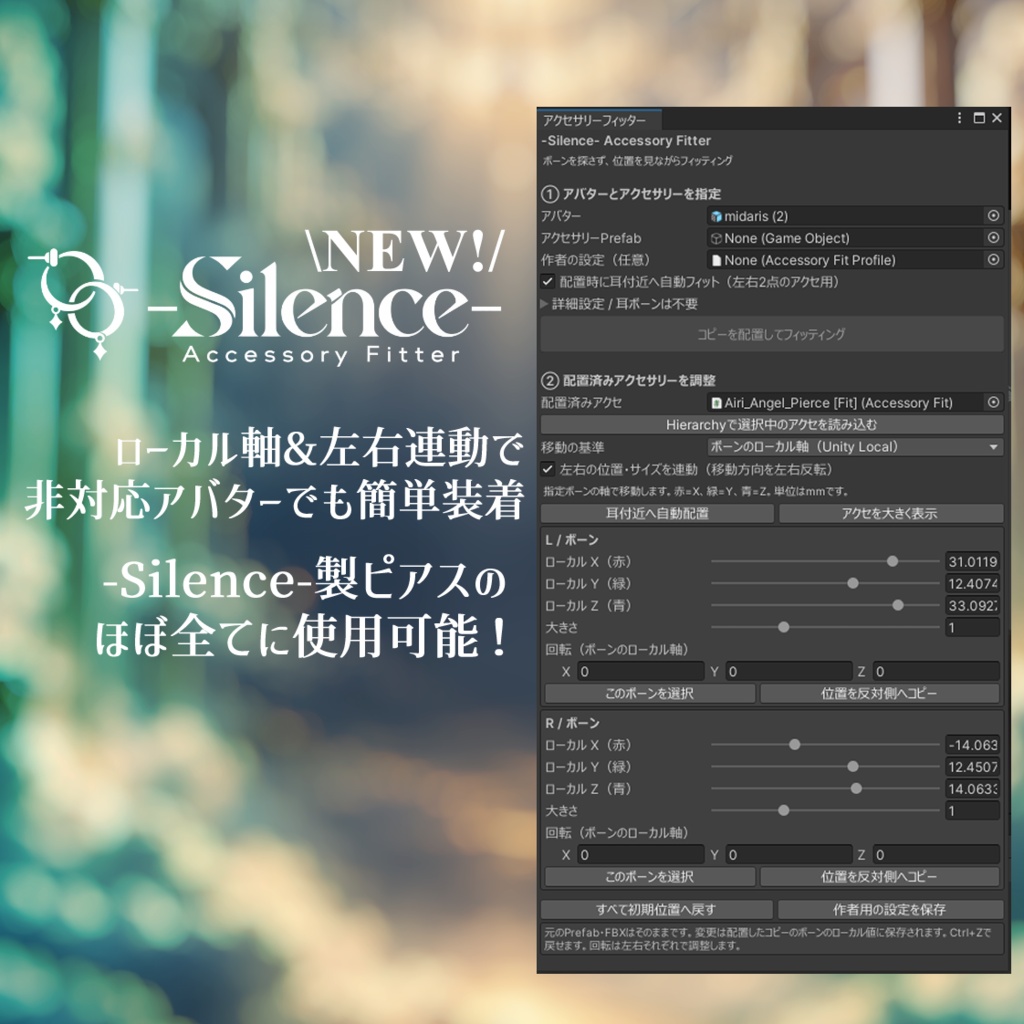This screenshot has height=1024, width=1024.
Task: Click L bone ローカル Z slider handle
Action: pos(898,605)
